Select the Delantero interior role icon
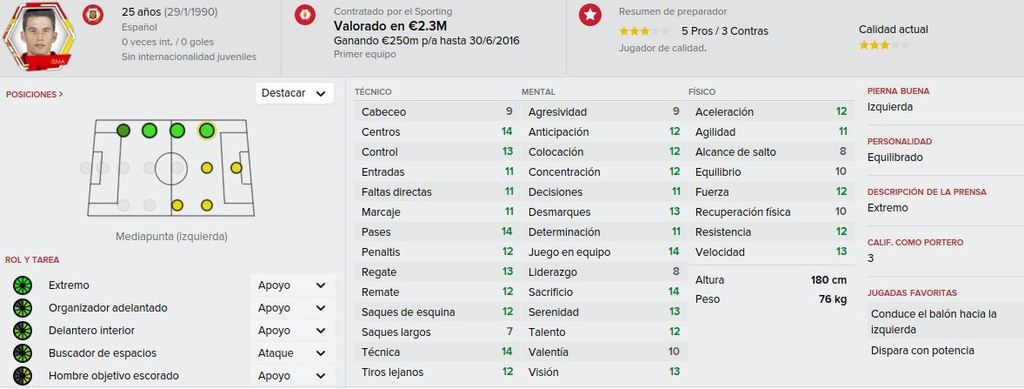The width and height of the screenshot is (1024, 389). 22,330
